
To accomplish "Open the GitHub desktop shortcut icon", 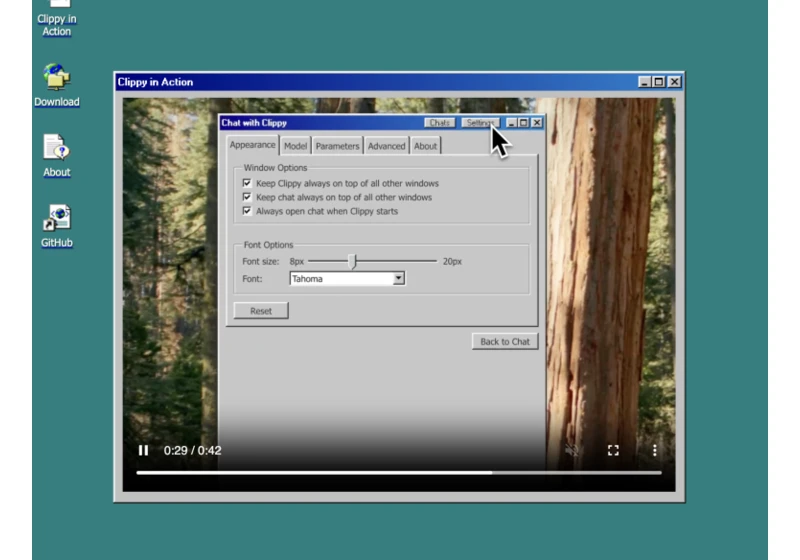I will (57, 226).
